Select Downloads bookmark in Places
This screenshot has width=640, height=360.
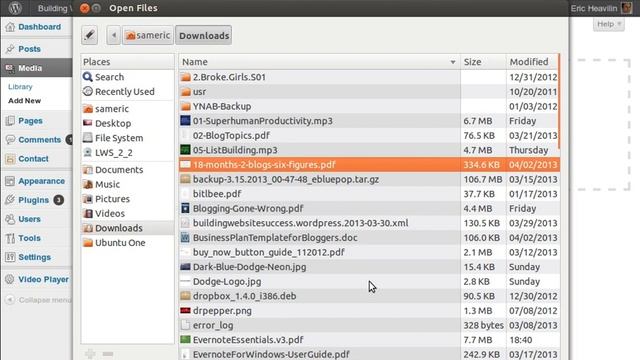127,228
